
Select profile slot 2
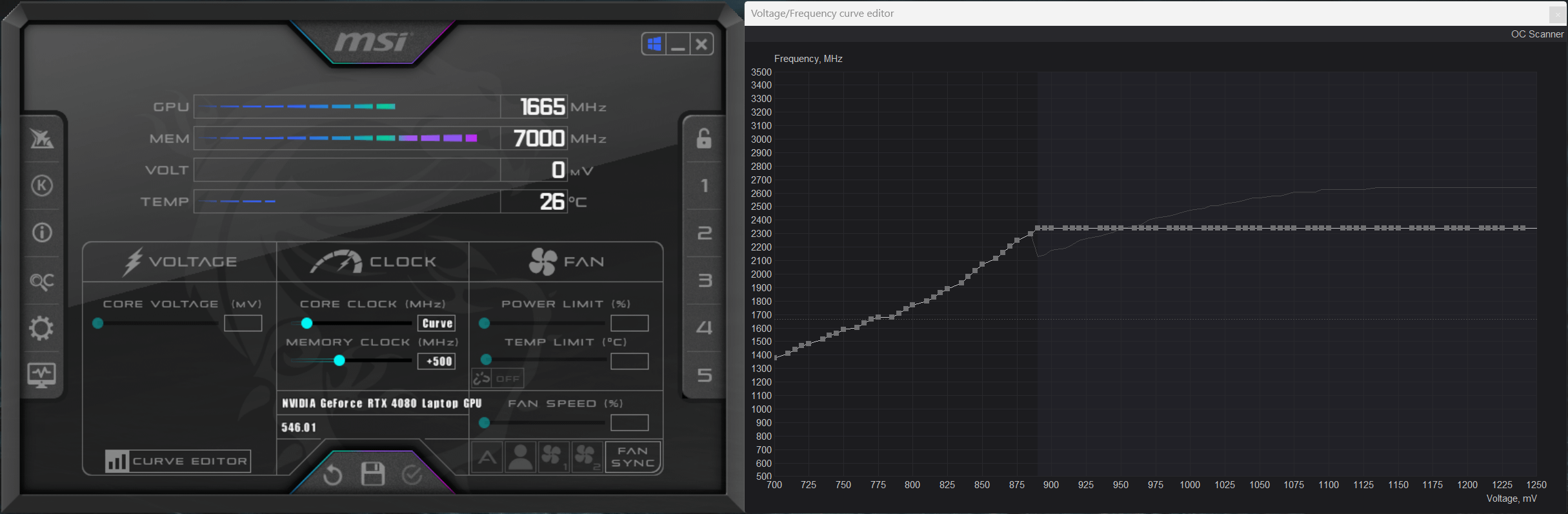tap(704, 233)
